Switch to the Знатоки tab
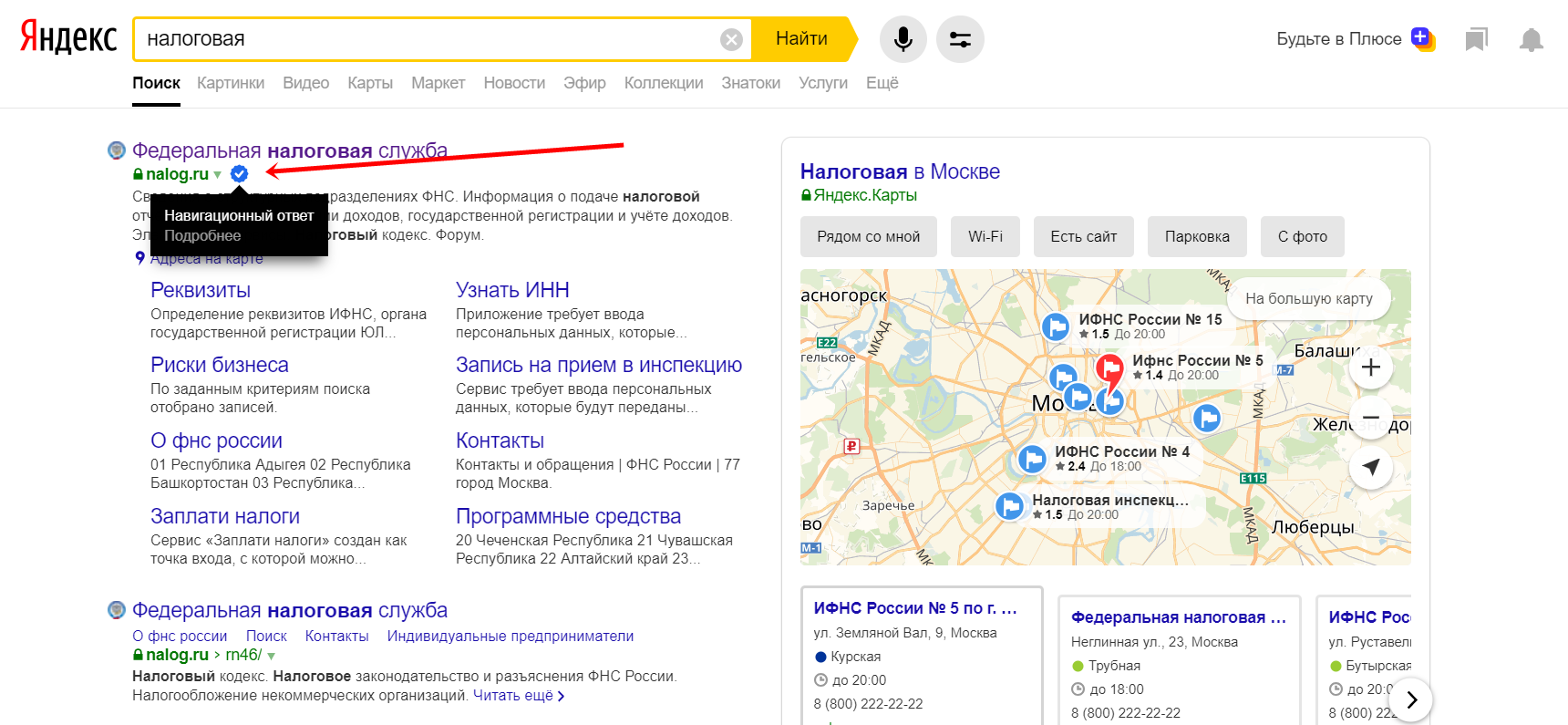 pos(751,83)
